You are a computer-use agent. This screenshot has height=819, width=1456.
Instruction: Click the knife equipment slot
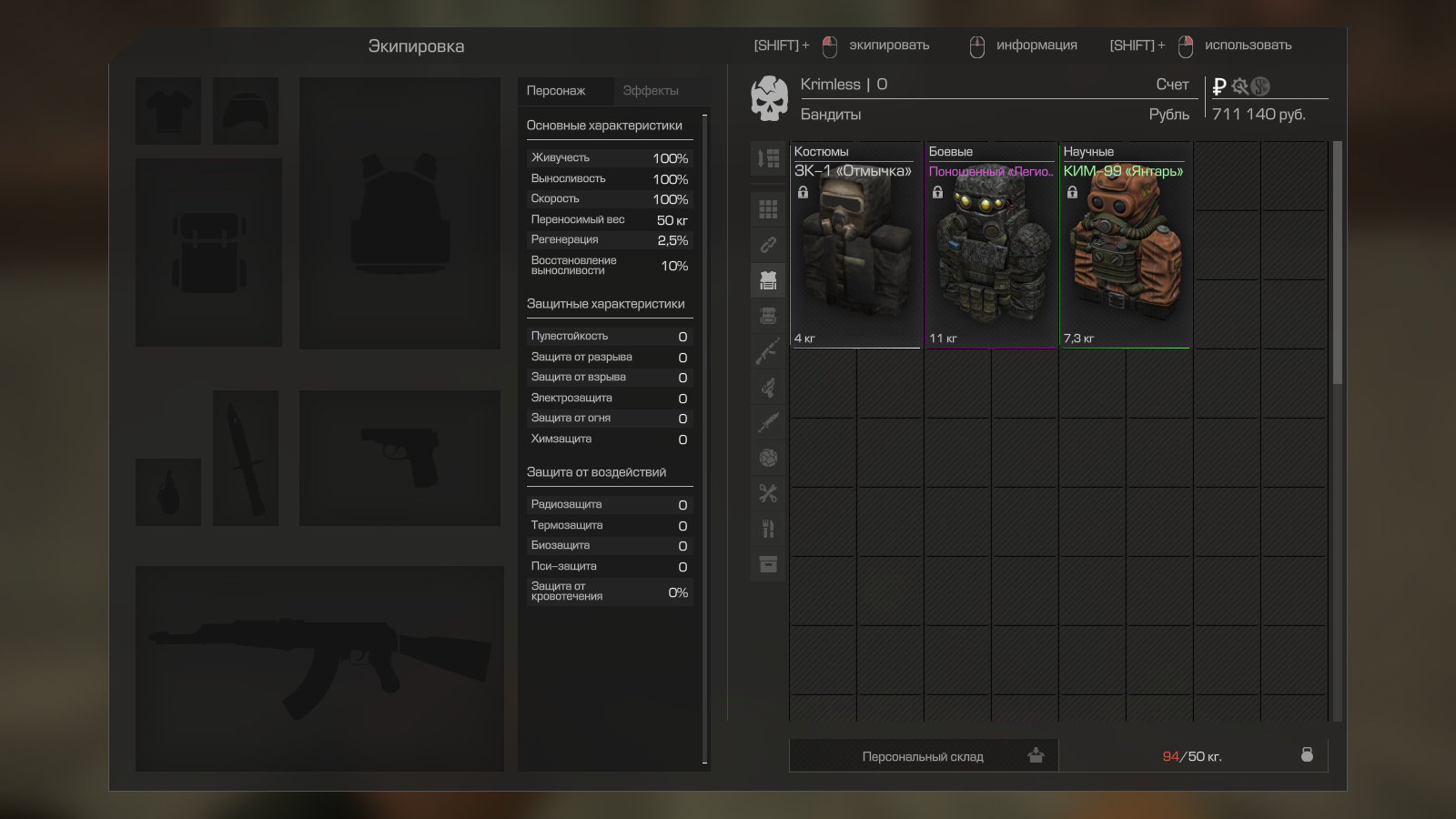(x=246, y=458)
